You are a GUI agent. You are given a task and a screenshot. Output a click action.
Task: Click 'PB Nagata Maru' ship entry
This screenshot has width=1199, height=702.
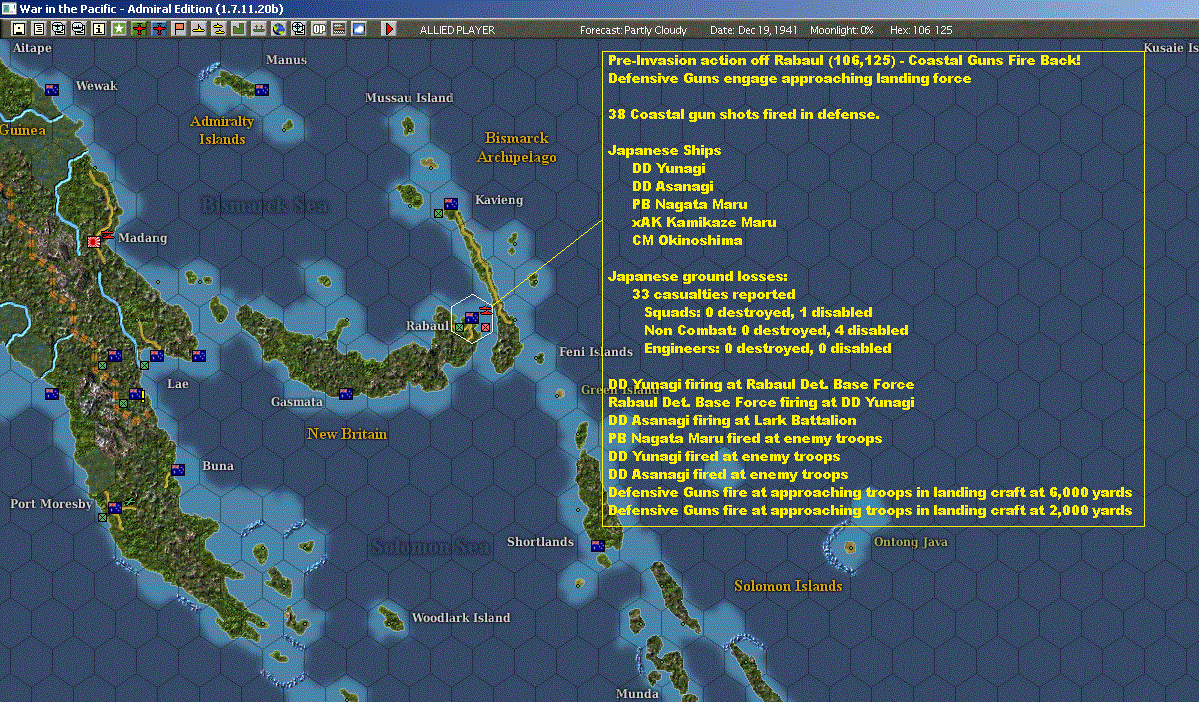click(690, 204)
